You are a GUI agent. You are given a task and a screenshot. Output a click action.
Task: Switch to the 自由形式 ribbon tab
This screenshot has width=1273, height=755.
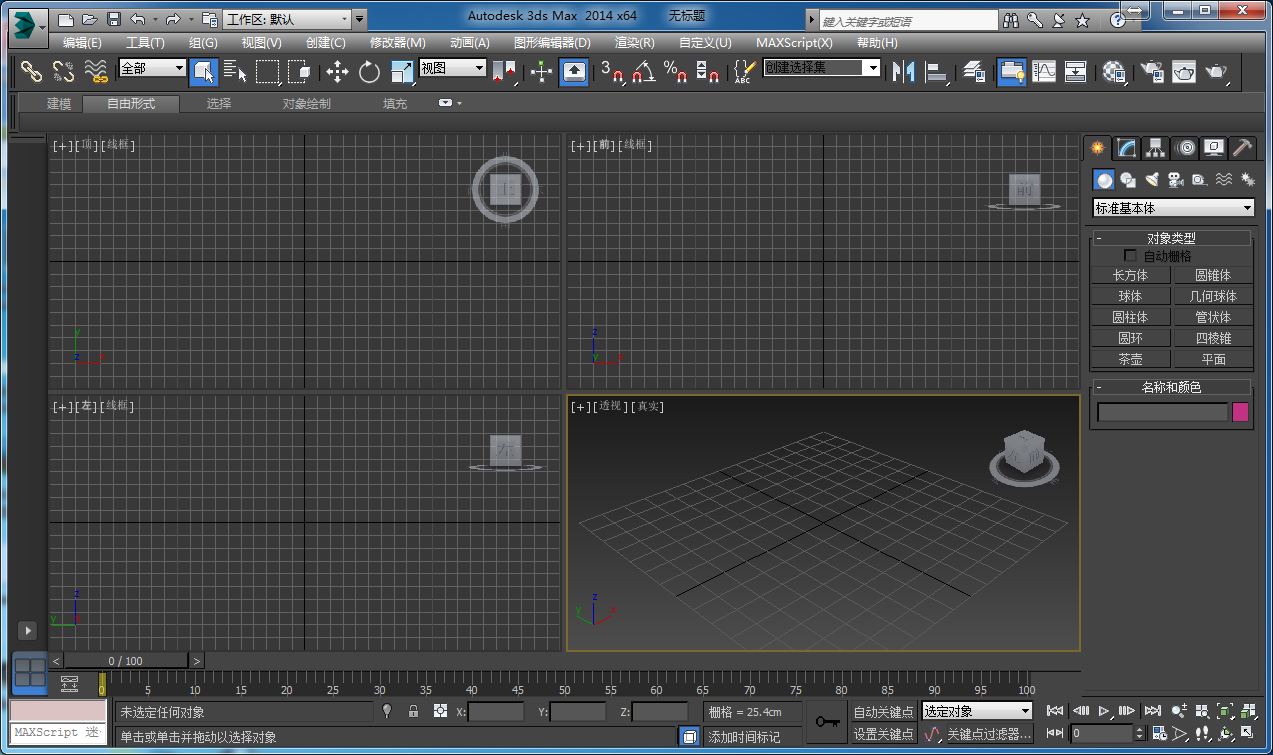point(132,104)
